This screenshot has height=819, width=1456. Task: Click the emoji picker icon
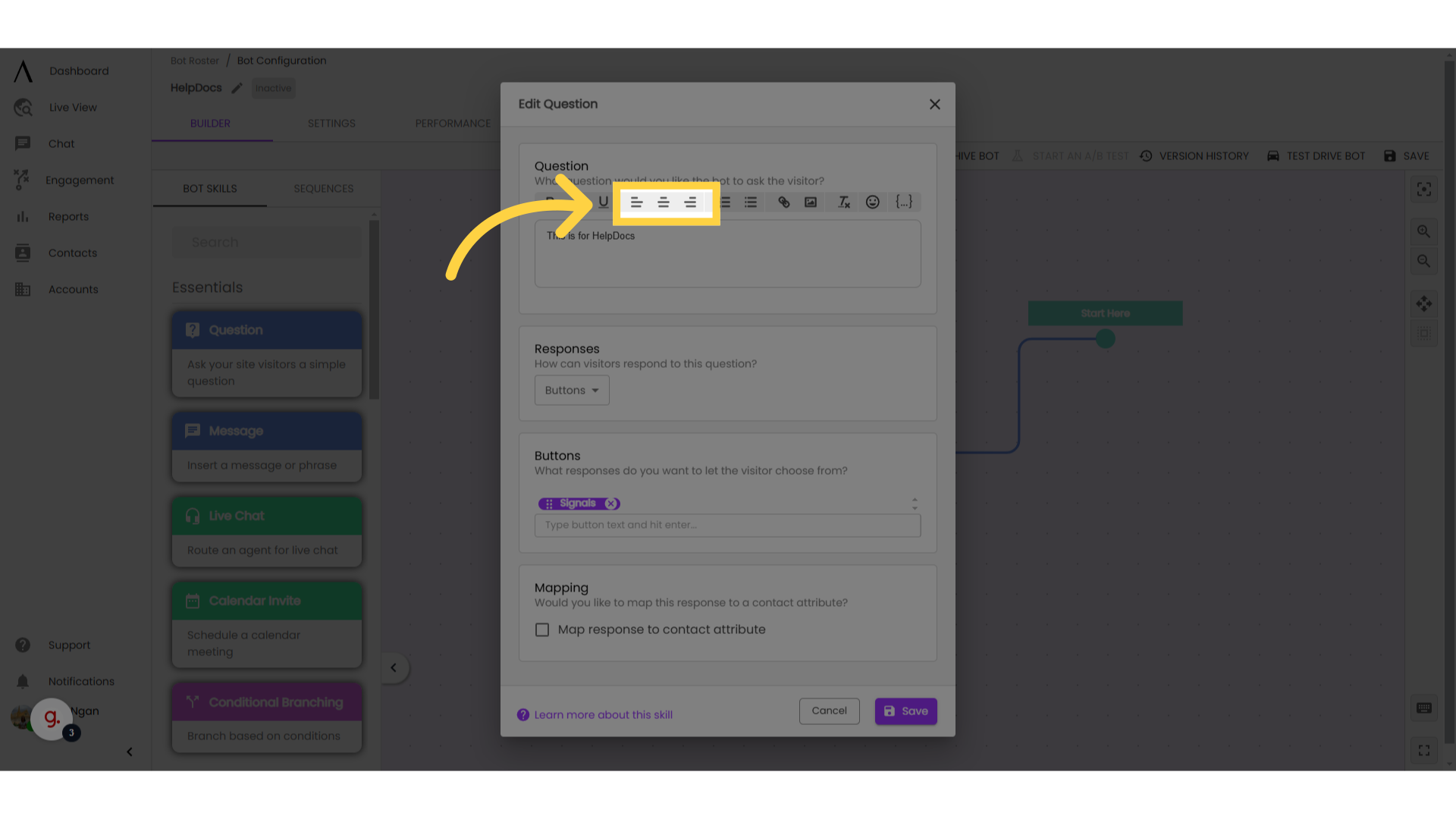[873, 202]
